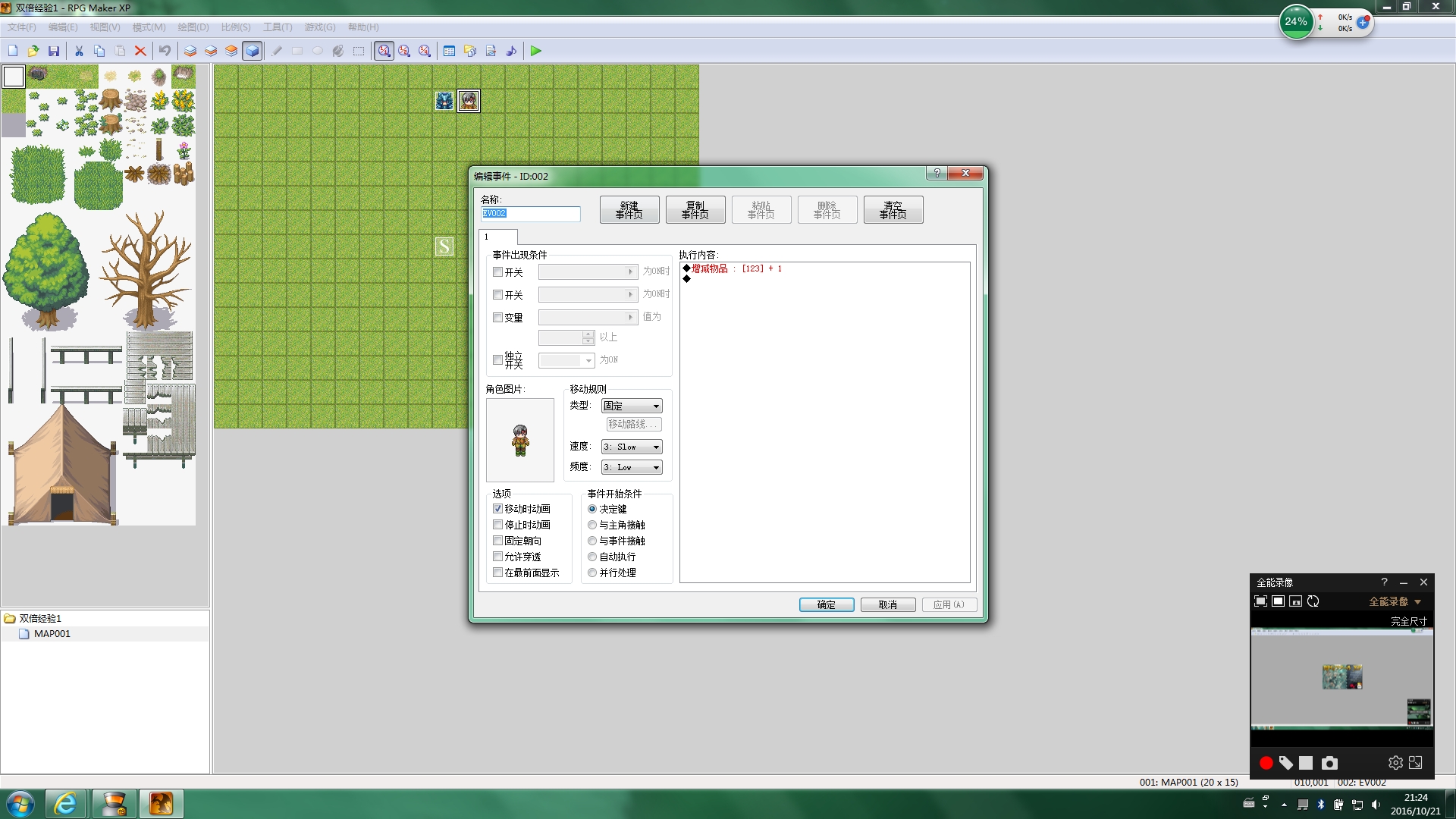Toggle the 移动时动画 checkbox
Image resolution: width=1456 pixels, height=819 pixels.
point(497,509)
